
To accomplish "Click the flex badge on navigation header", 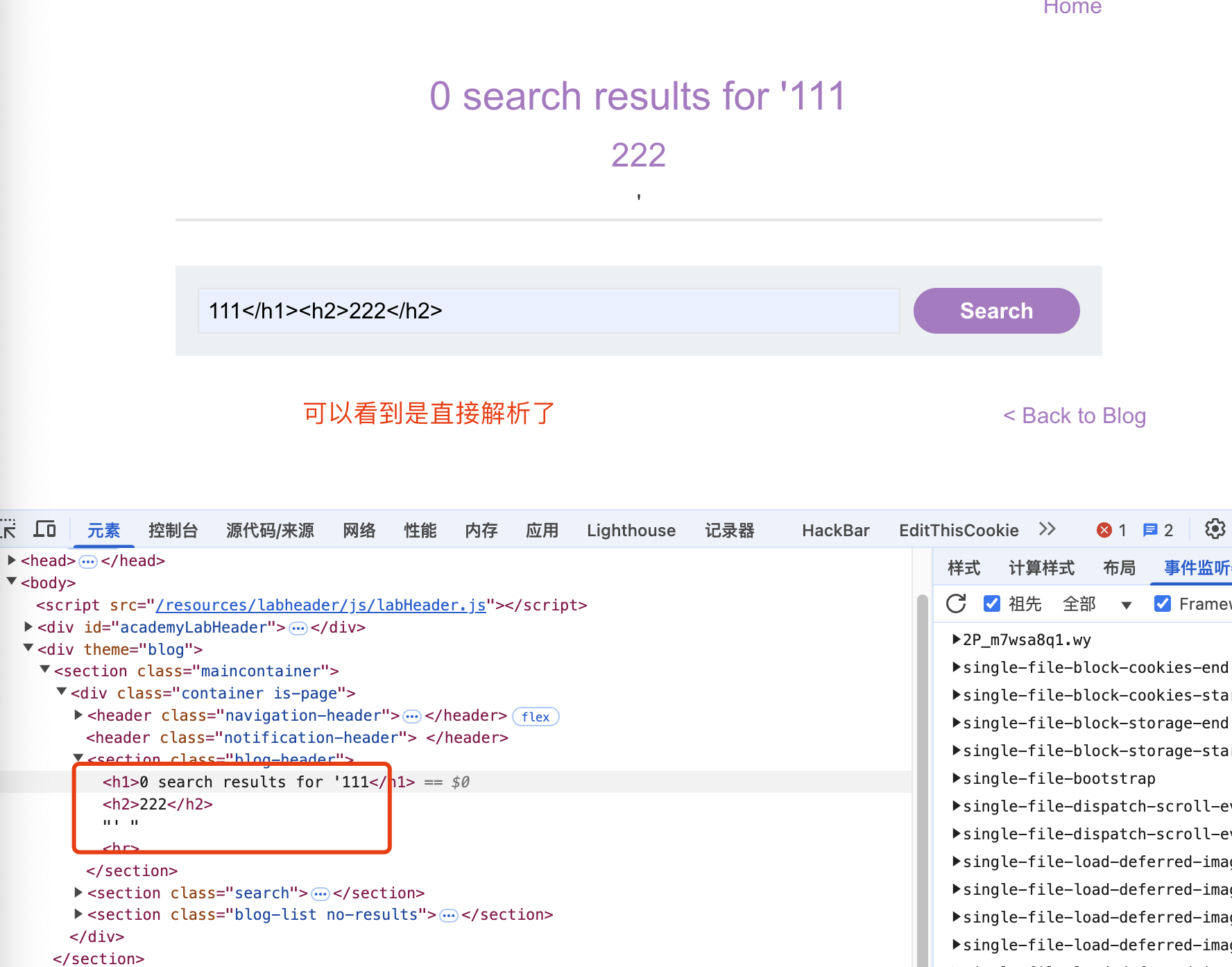I will (535, 717).
